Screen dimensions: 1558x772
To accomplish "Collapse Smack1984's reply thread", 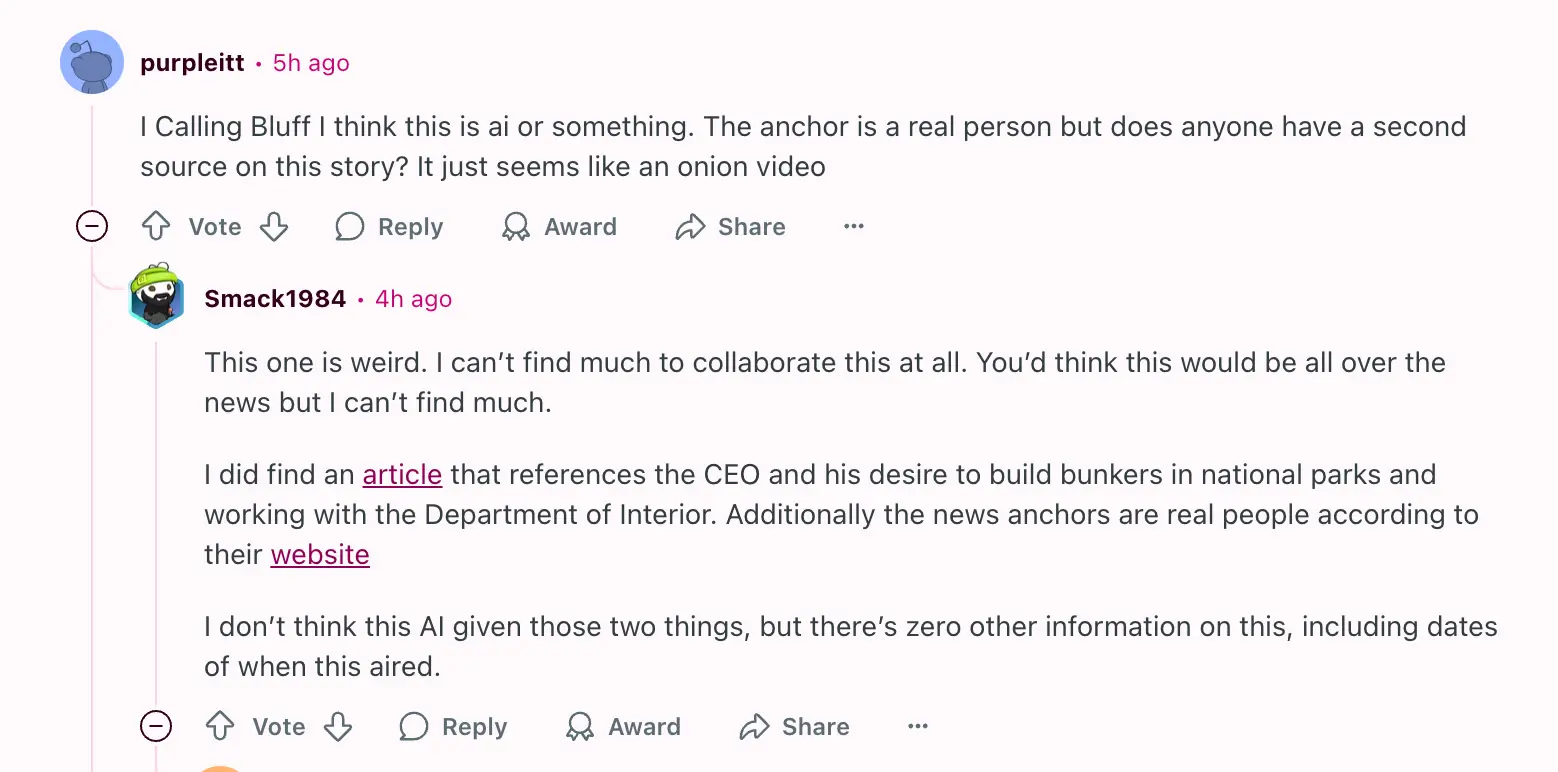I will click(156, 727).
